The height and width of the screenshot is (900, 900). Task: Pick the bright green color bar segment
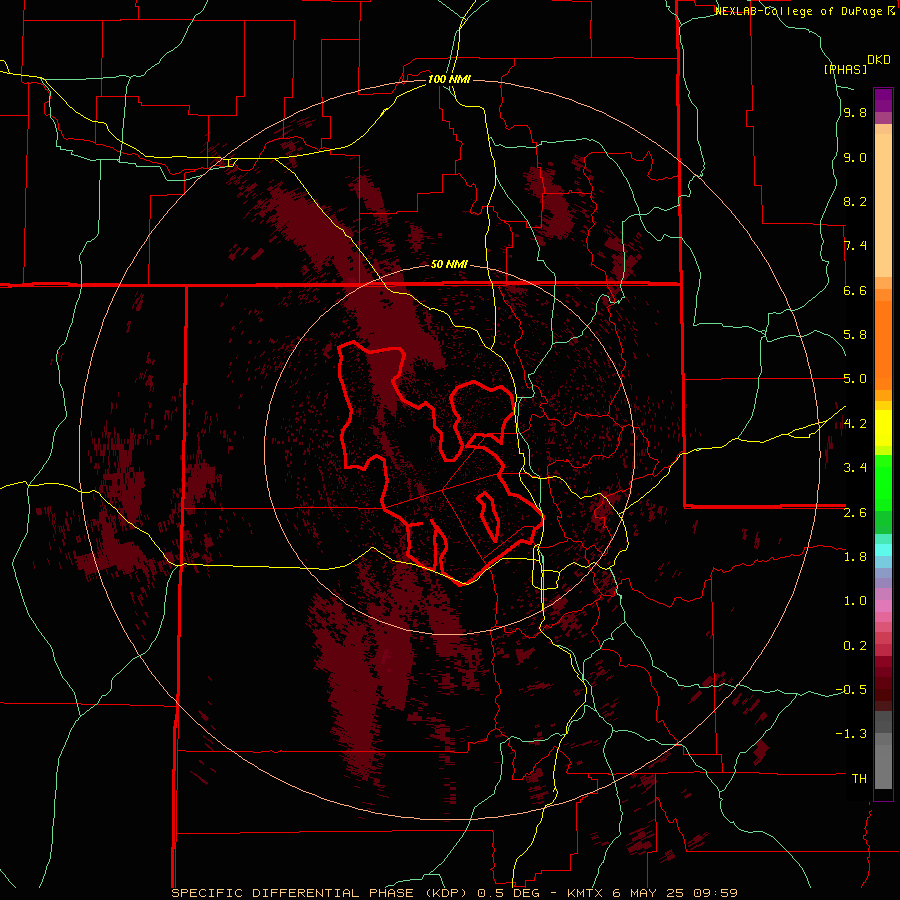pyautogui.click(x=883, y=482)
